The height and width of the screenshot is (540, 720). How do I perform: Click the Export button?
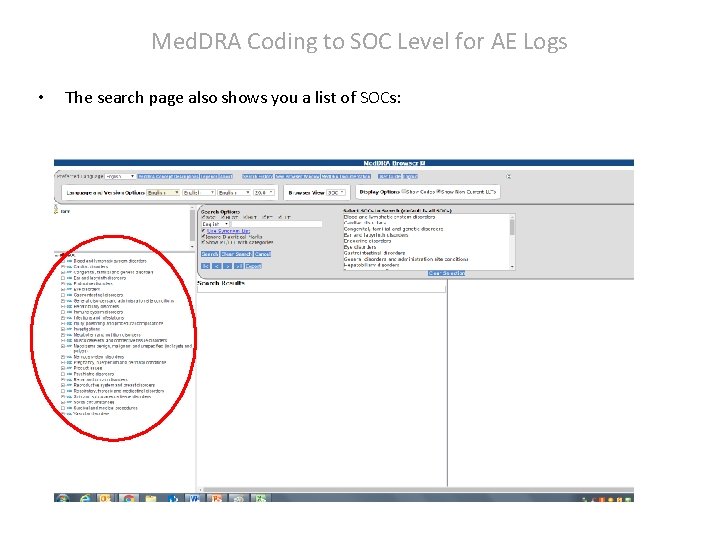tap(253, 266)
